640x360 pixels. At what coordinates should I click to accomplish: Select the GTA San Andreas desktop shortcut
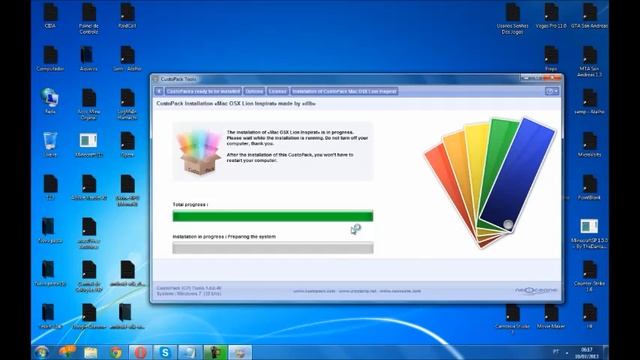tap(589, 16)
